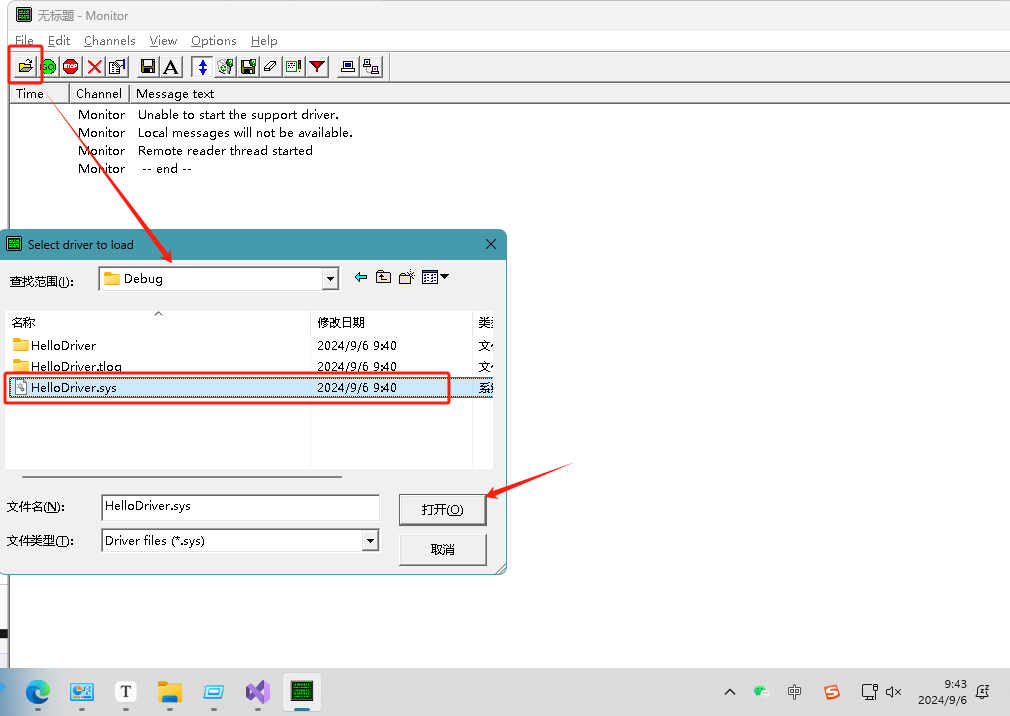Click the red STOP icon on the toolbar
Screen dimensions: 1010x716
[69, 66]
